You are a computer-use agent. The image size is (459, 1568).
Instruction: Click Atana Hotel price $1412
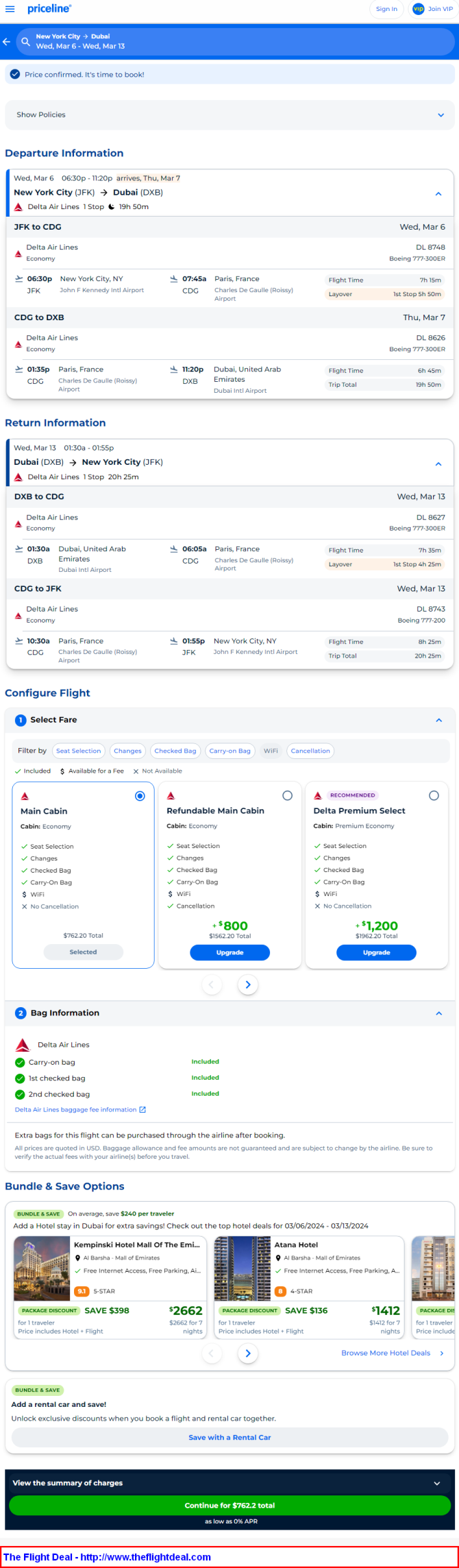[x=386, y=1311]
